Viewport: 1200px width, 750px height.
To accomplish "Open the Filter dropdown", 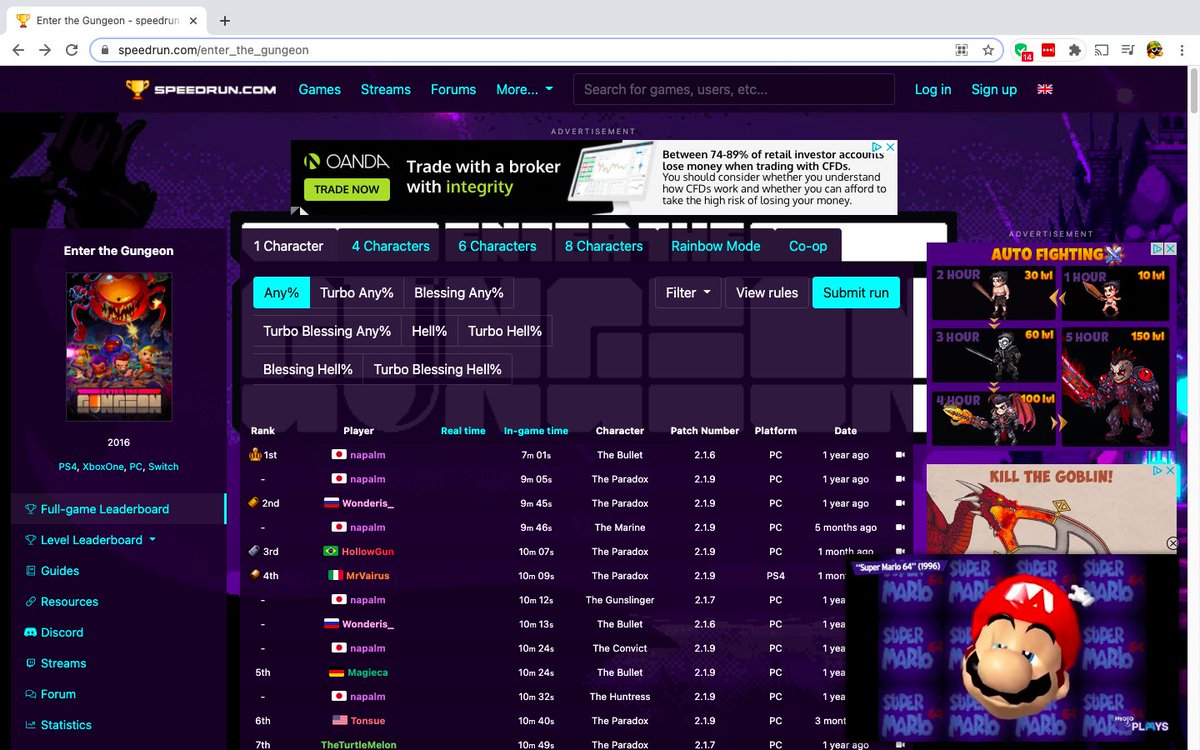I will pos(688,293).
